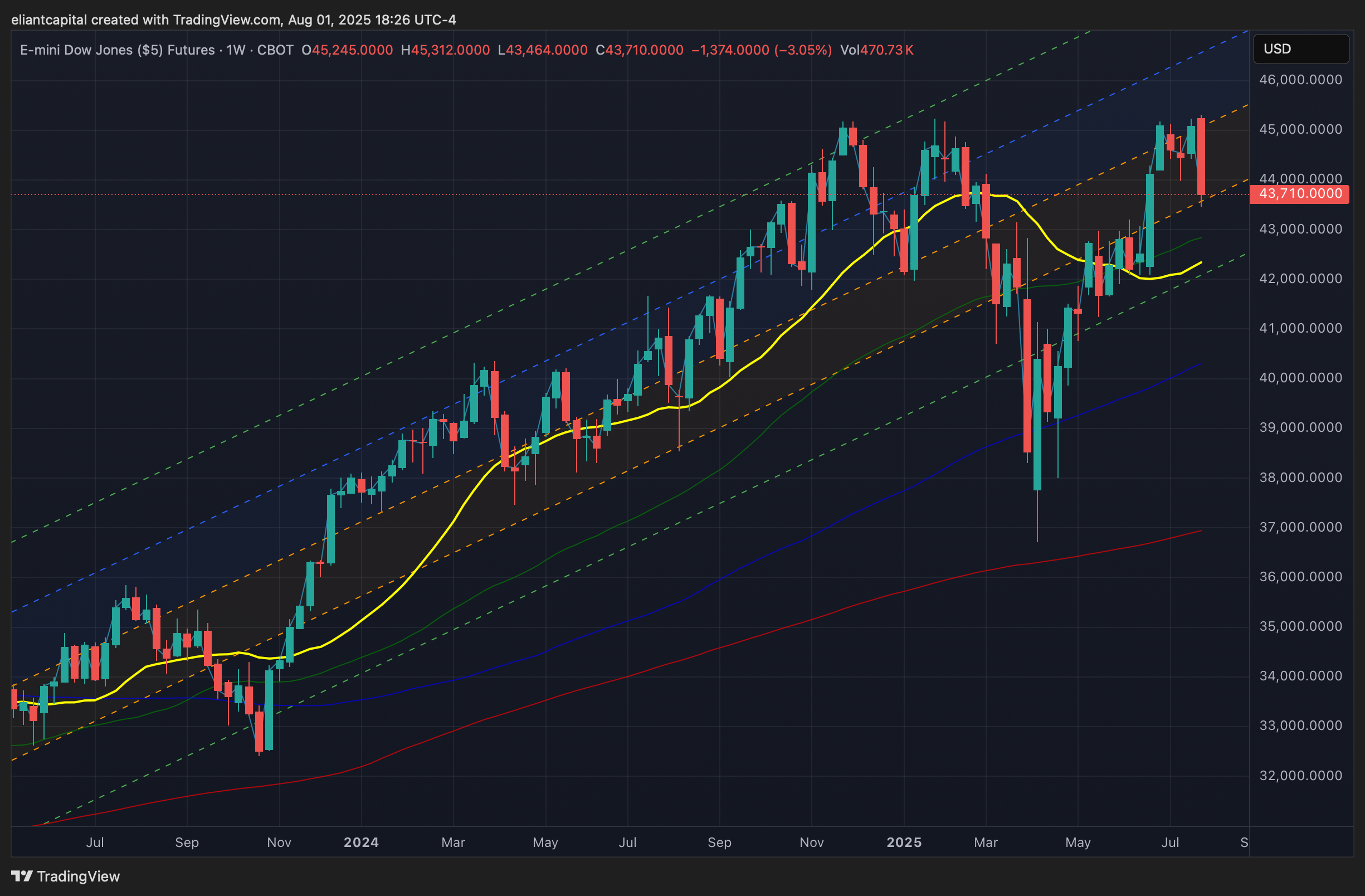Click the 2025 year marker on time axis
This screenshot has width=1365, height=896.
click(904, 842)
